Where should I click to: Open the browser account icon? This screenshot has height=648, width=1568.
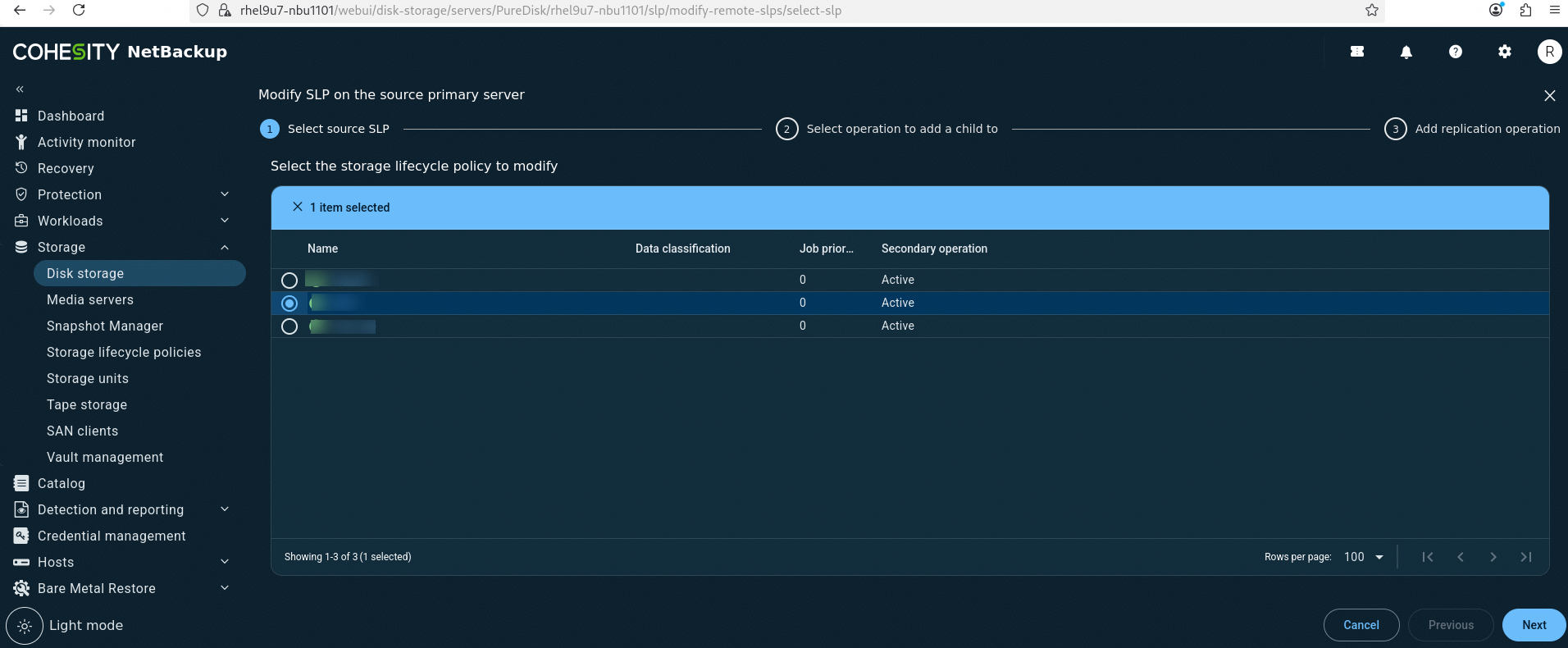[x=1496, y=10]
